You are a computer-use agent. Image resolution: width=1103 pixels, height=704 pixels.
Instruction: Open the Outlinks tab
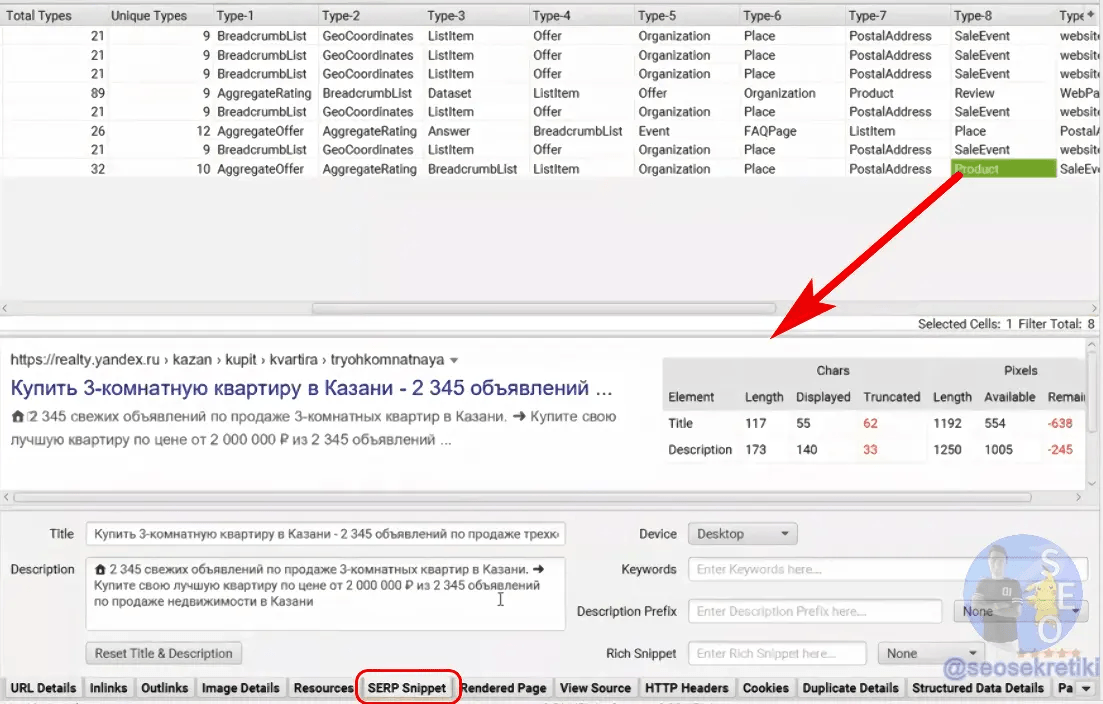pos(165,688)
